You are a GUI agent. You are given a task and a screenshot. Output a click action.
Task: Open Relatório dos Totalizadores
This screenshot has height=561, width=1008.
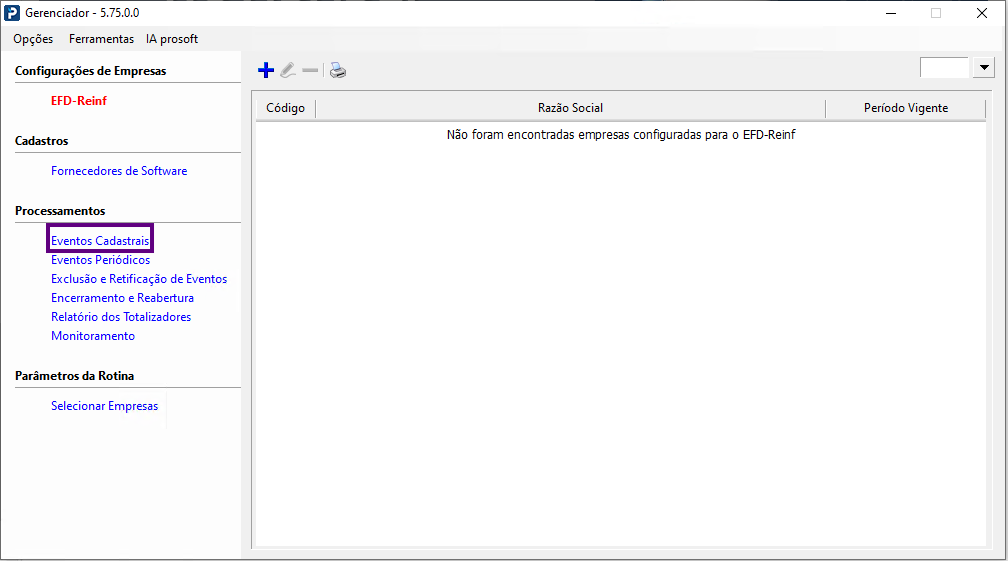[x=121, y=317]
